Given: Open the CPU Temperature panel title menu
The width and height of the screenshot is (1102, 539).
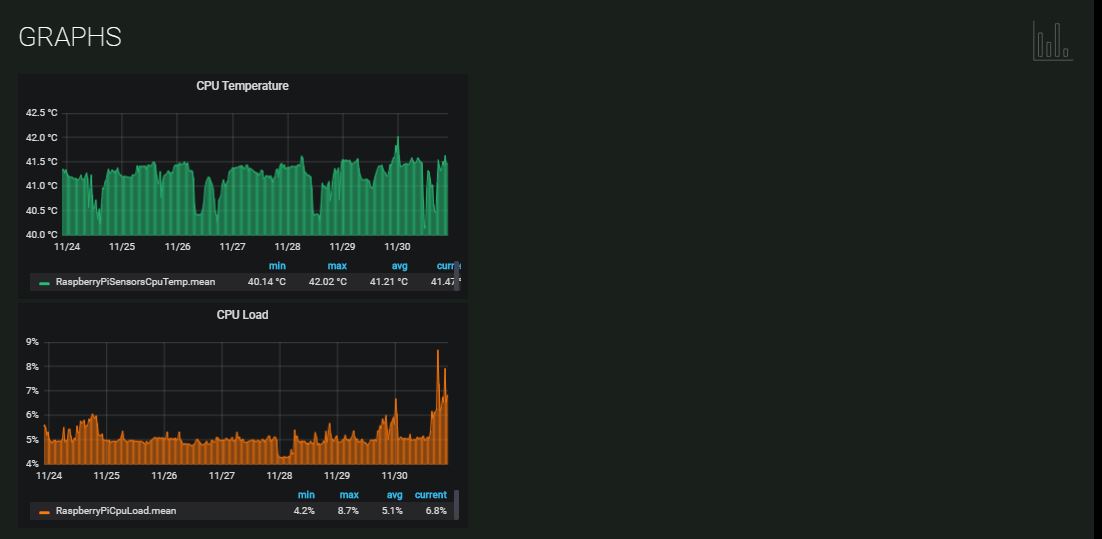Looking at the screenshot, I should click(x=242, y=86).
